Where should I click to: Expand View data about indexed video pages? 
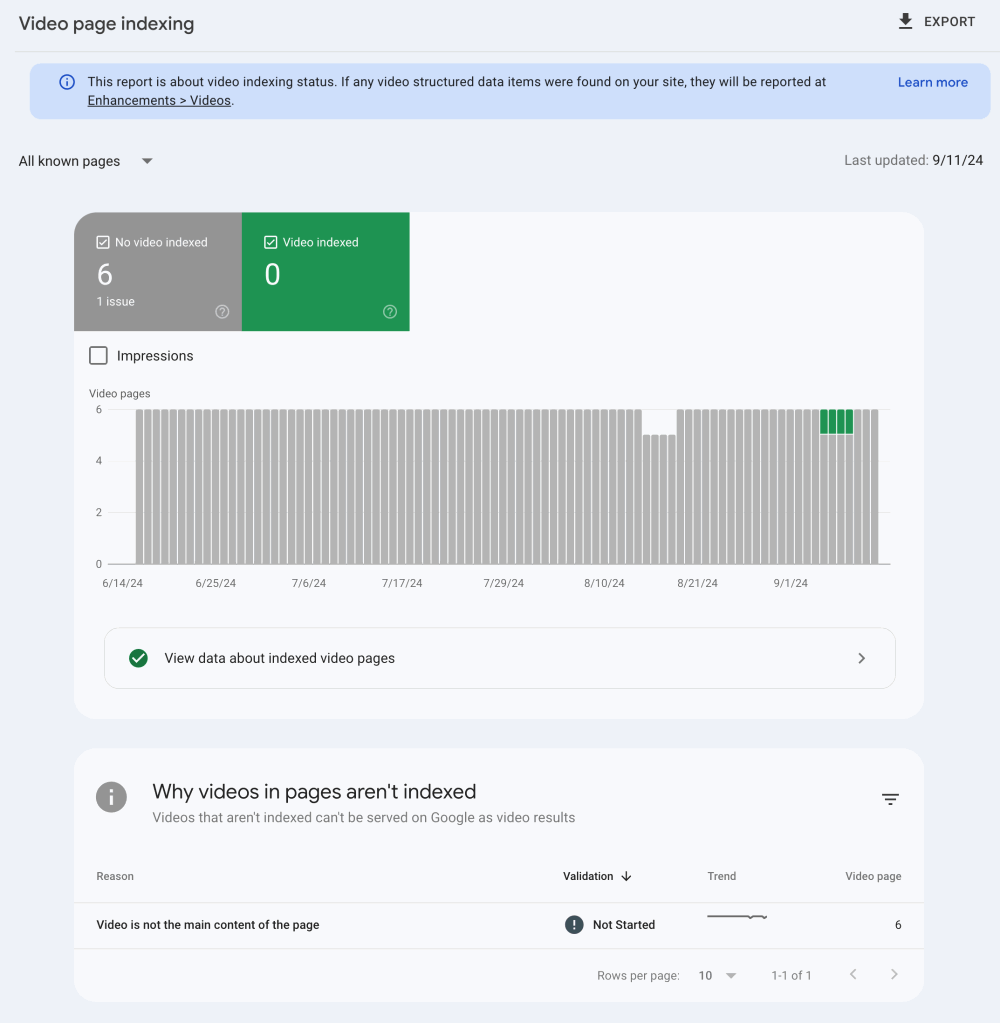(500, 658)
